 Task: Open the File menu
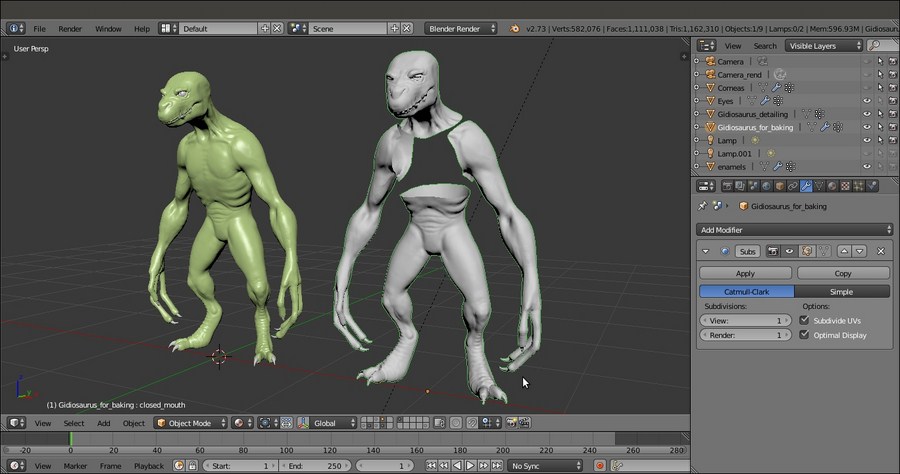(x=39, y=29)
